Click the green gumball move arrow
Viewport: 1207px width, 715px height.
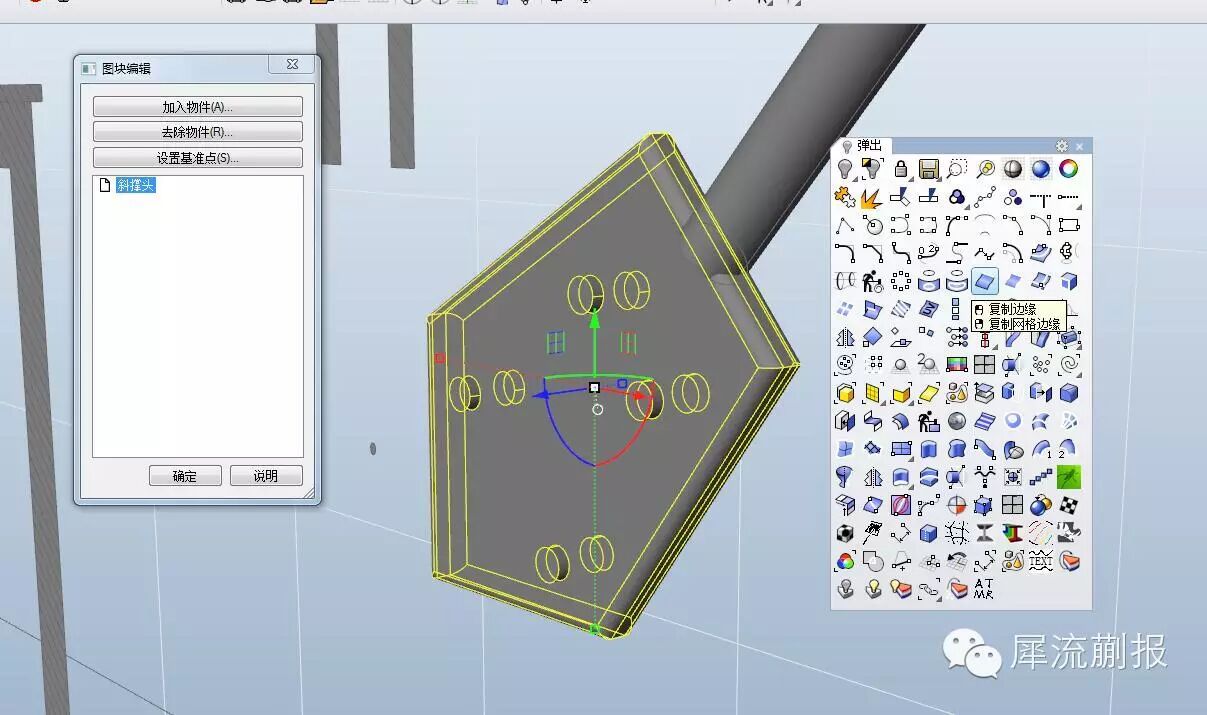[x=595, y=321]
